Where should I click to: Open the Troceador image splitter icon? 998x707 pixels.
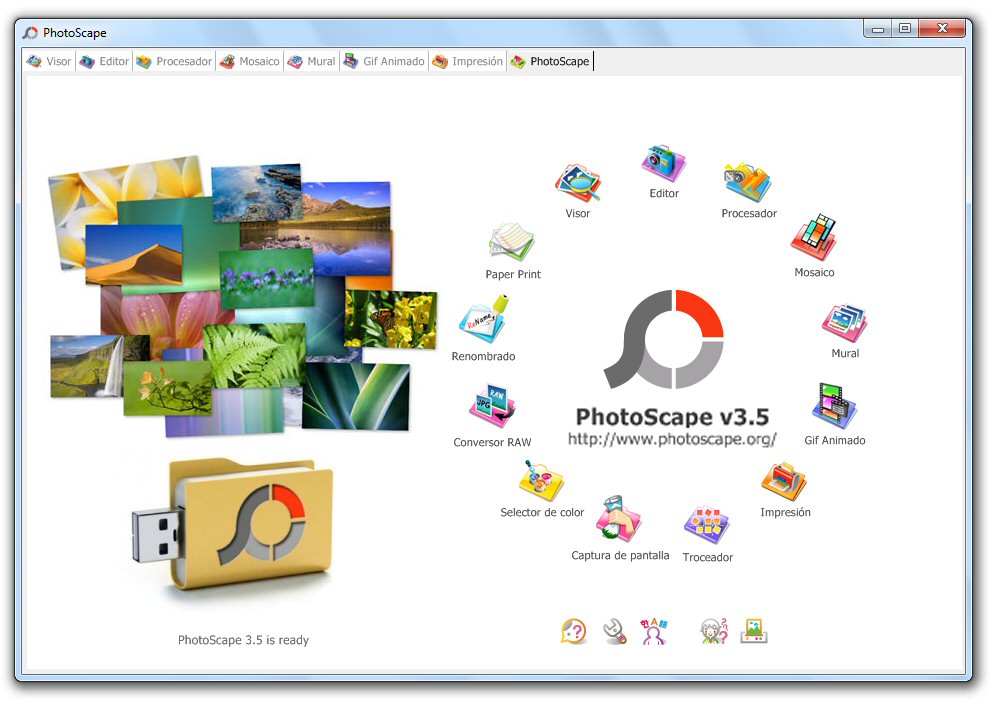[x=707, y=527]
